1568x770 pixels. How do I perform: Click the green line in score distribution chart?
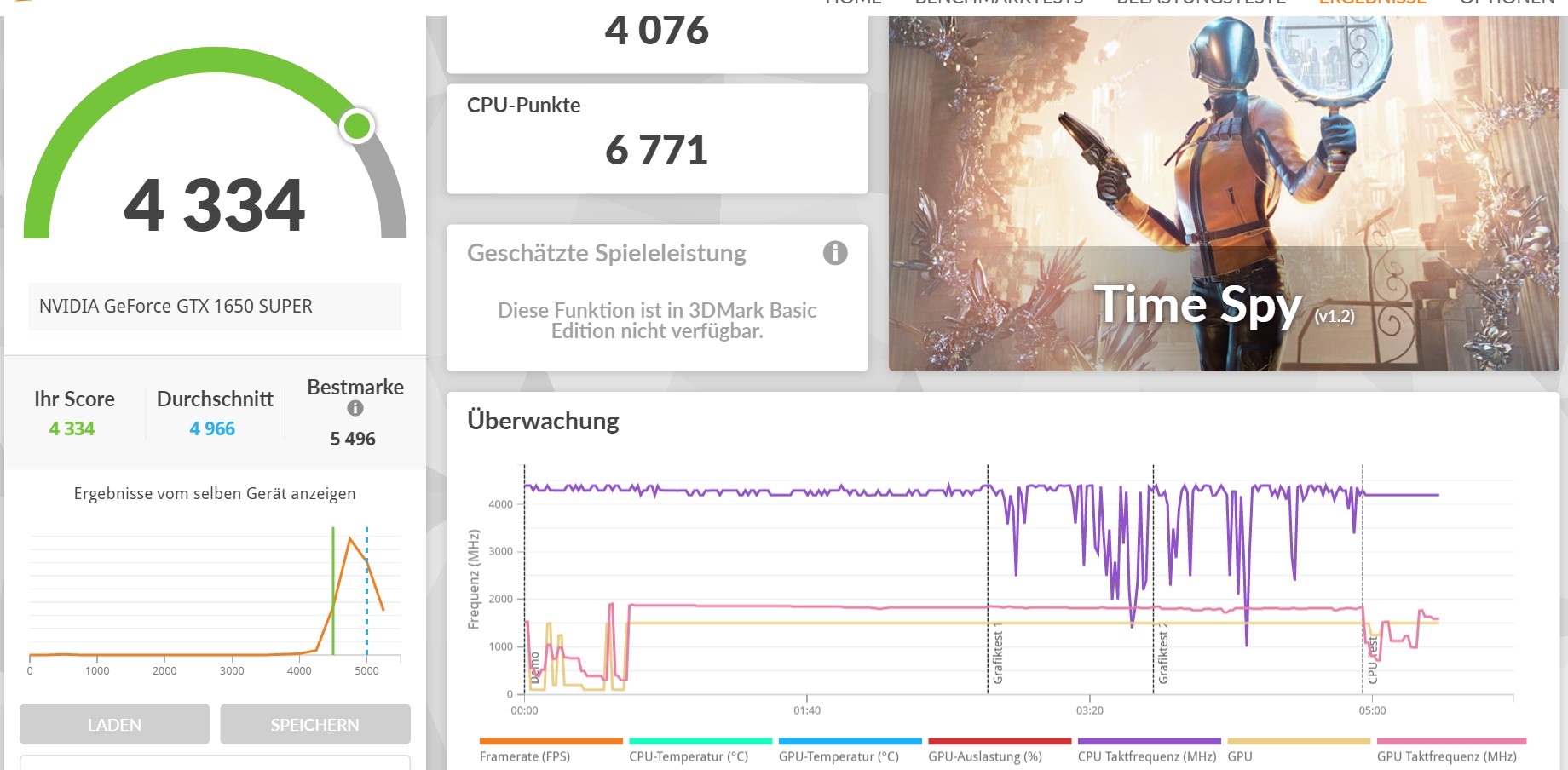pyautogui.click(x=333, y=591)
